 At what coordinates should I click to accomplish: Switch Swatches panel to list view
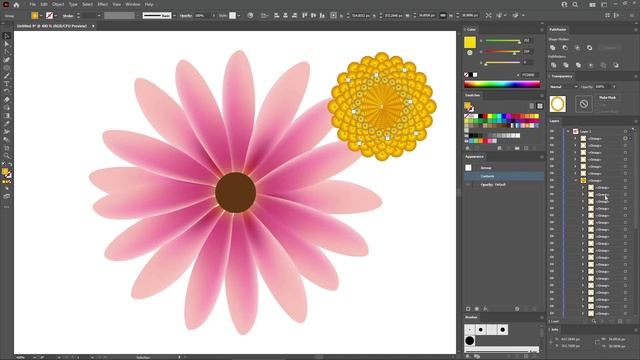[531, 106]
